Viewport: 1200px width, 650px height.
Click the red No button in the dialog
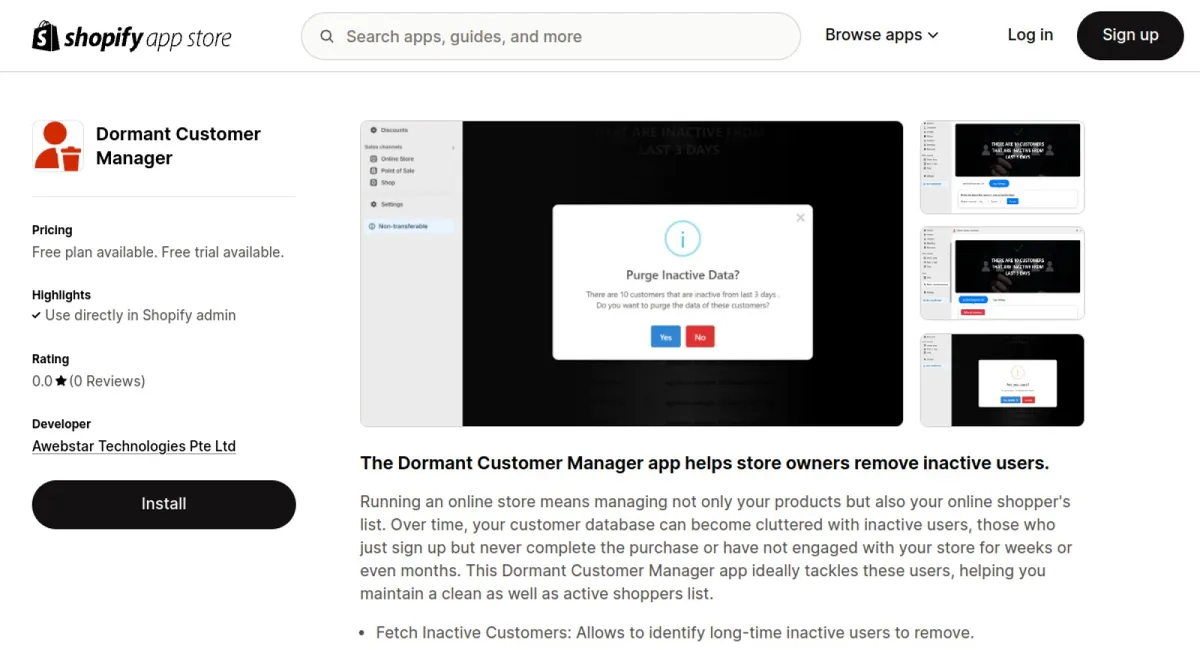700,337
